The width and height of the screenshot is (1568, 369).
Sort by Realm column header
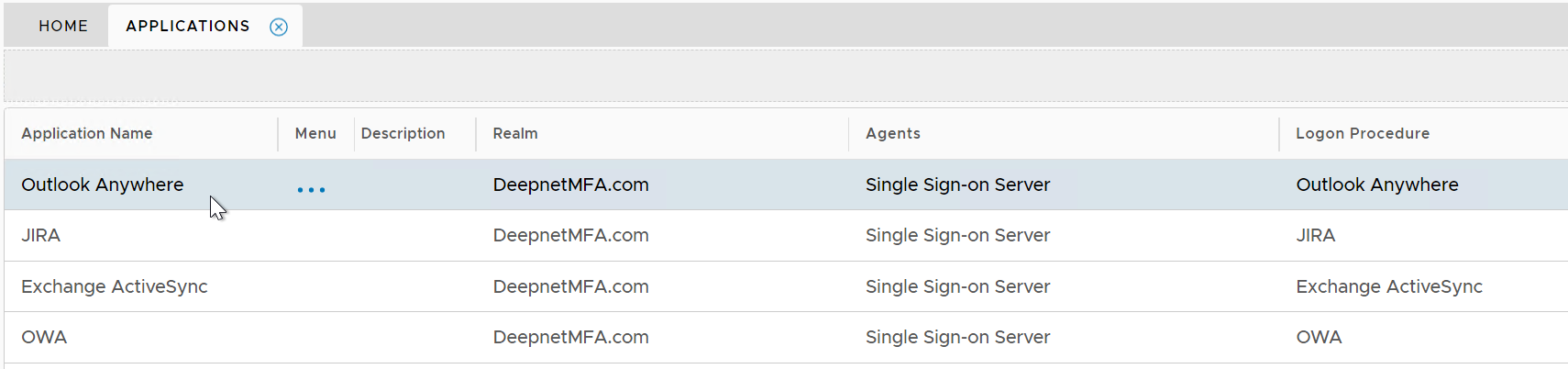(x=515, y=133)
